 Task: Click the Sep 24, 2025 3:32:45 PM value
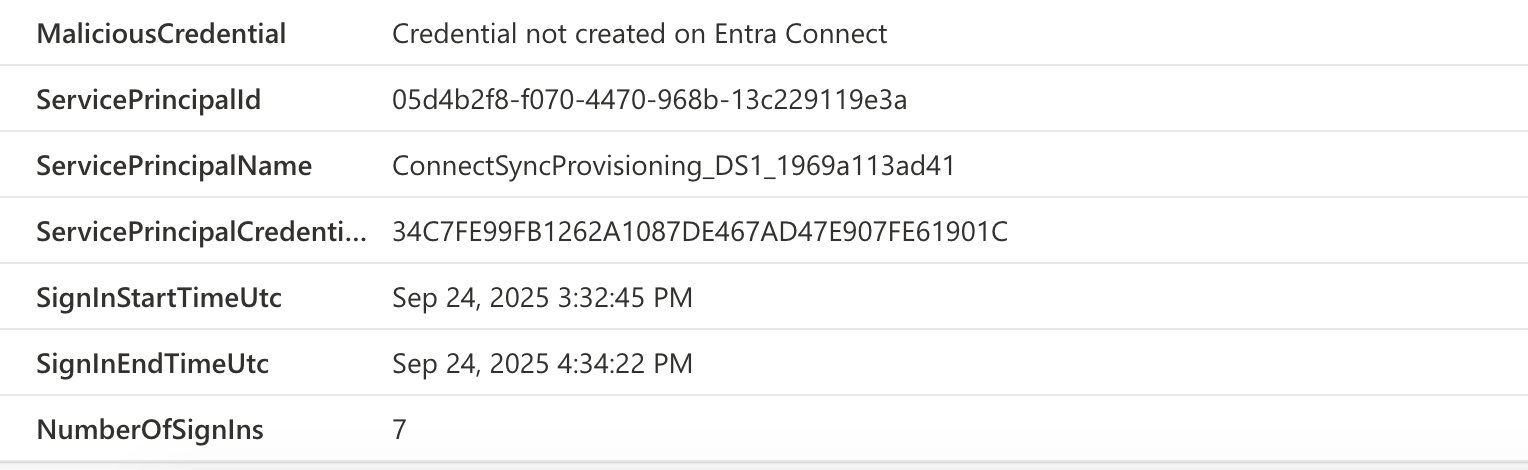click(x=542, y=298)
